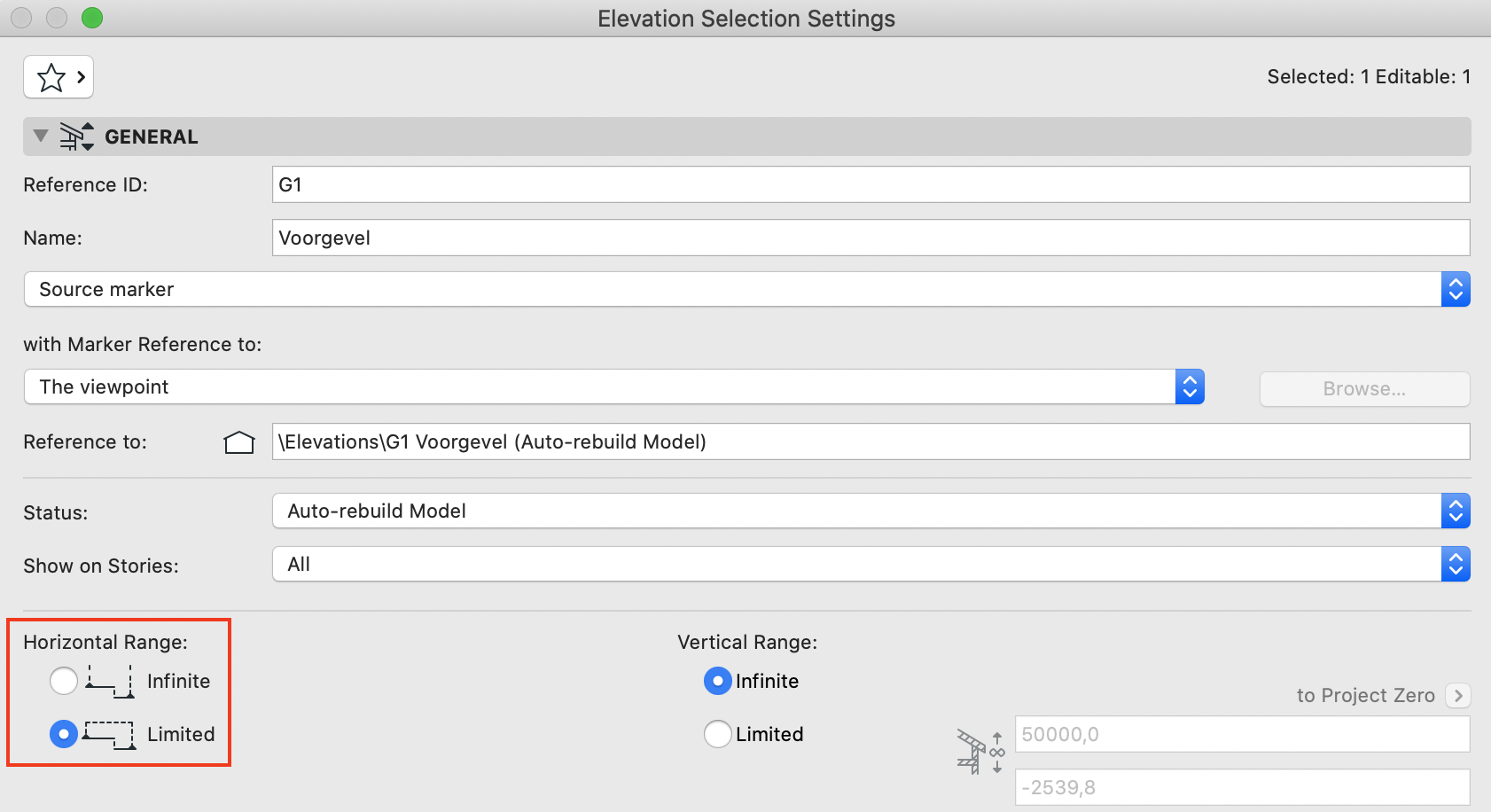Select Limited vertical range radio button
1491x812 pixels.
pos(718,734)
